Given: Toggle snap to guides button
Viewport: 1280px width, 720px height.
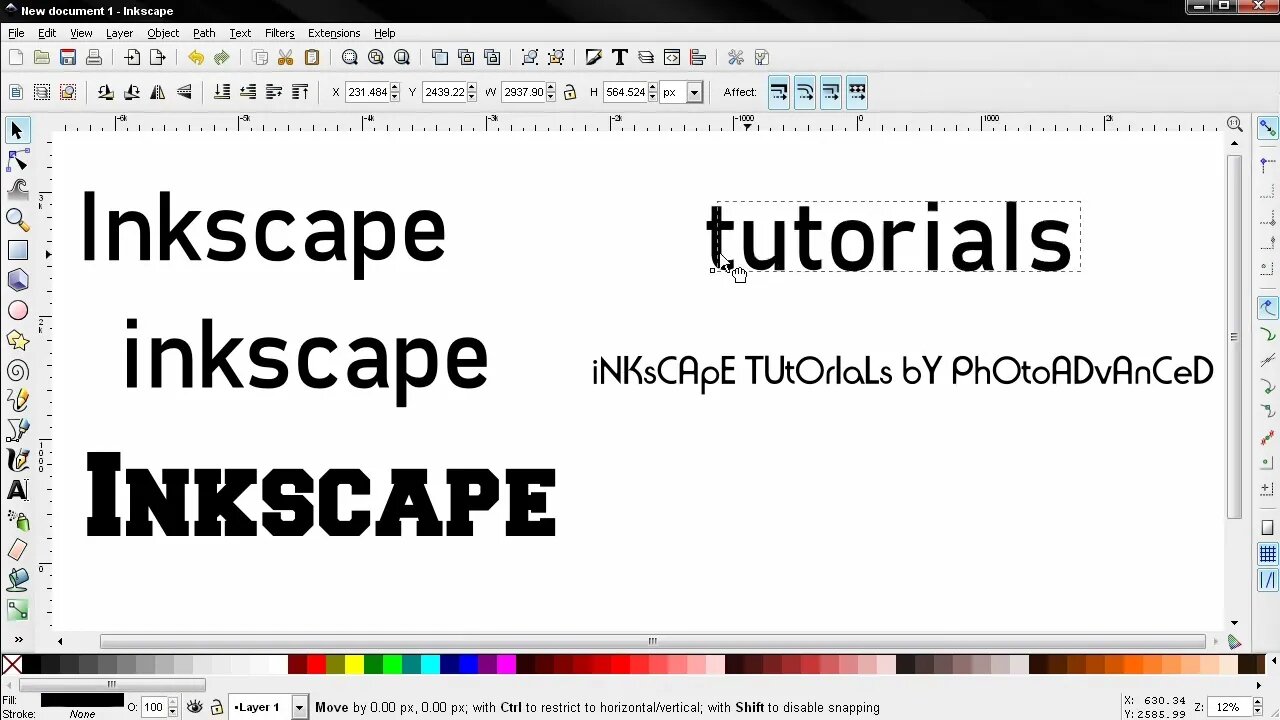Looking at the screenshot, I should (x=1267, y=580).
